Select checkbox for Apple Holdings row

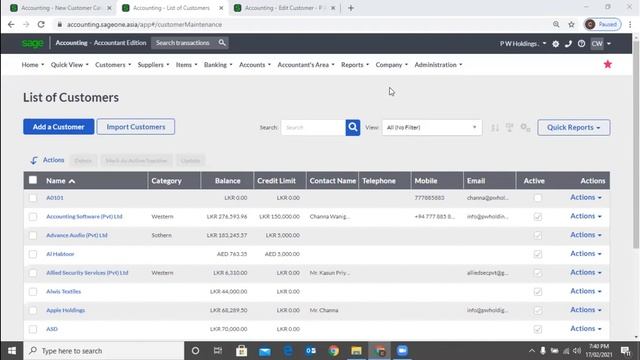coord(33,311)
